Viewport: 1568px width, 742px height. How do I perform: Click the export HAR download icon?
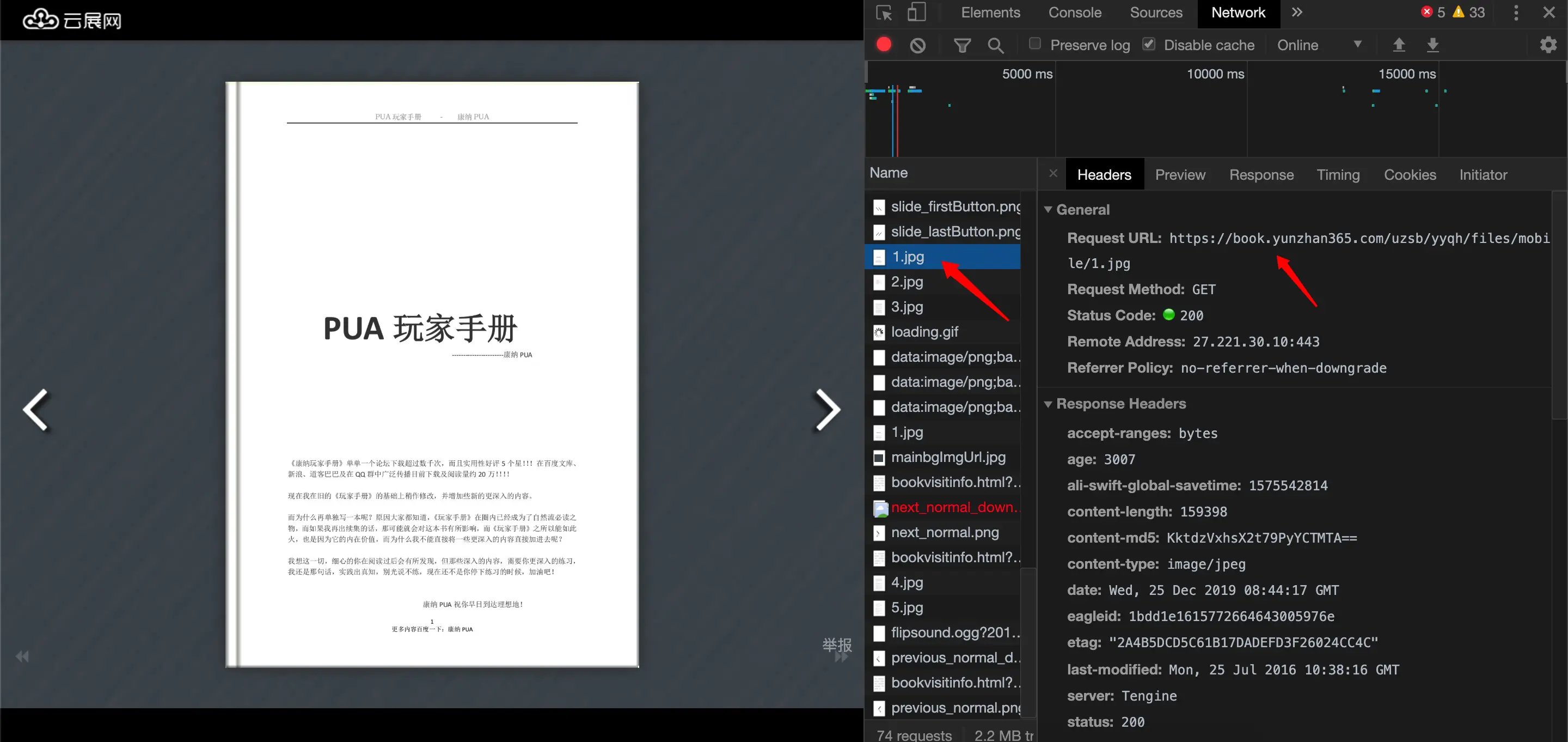click(1433, 45)
